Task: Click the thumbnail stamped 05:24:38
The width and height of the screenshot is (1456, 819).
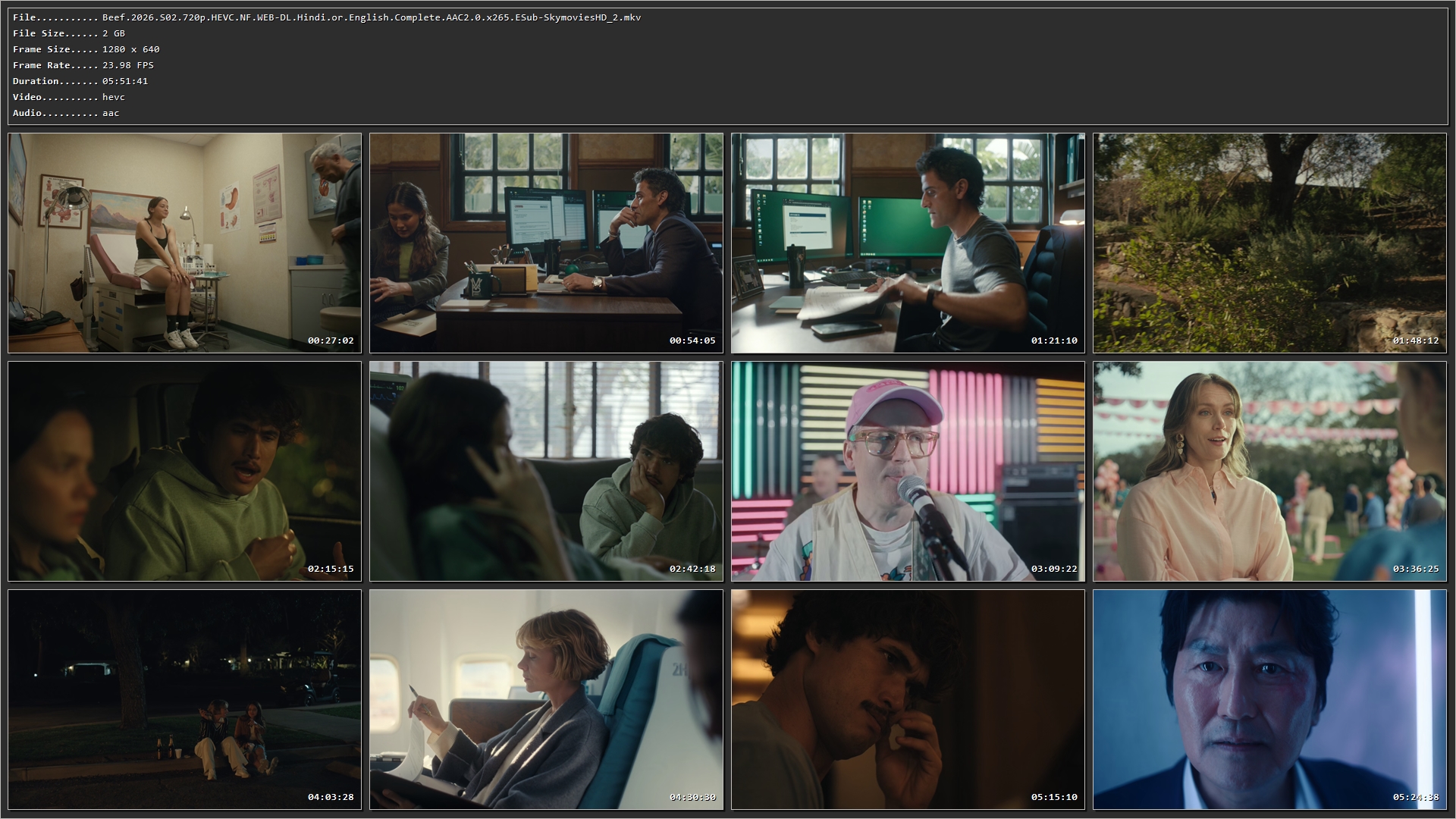Action: pyautogui.click(x=1269, y=700)
